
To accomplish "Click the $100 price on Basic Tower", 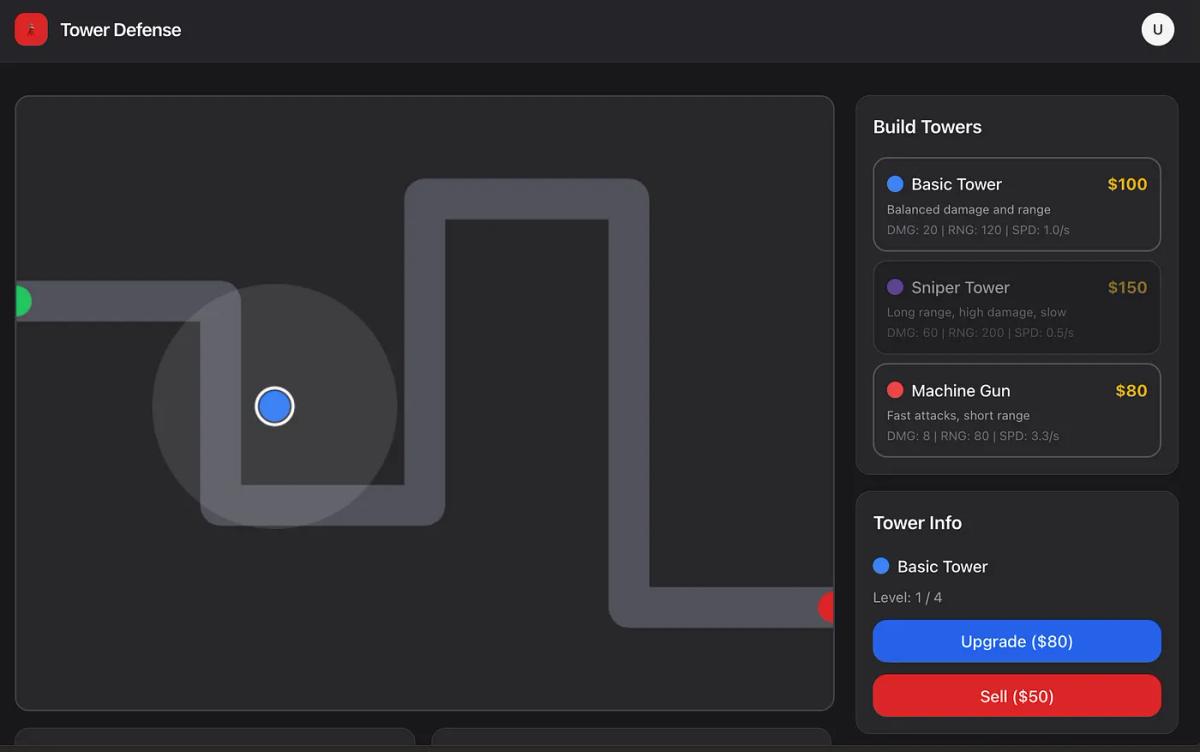I will 1127,184.
